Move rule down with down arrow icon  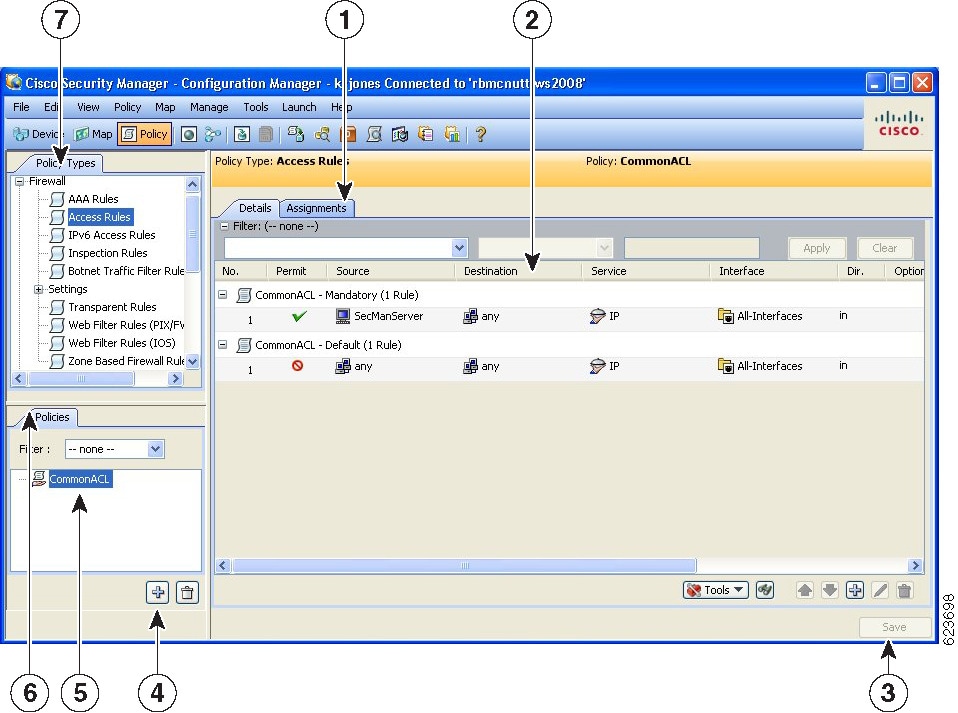coord(830,590)
